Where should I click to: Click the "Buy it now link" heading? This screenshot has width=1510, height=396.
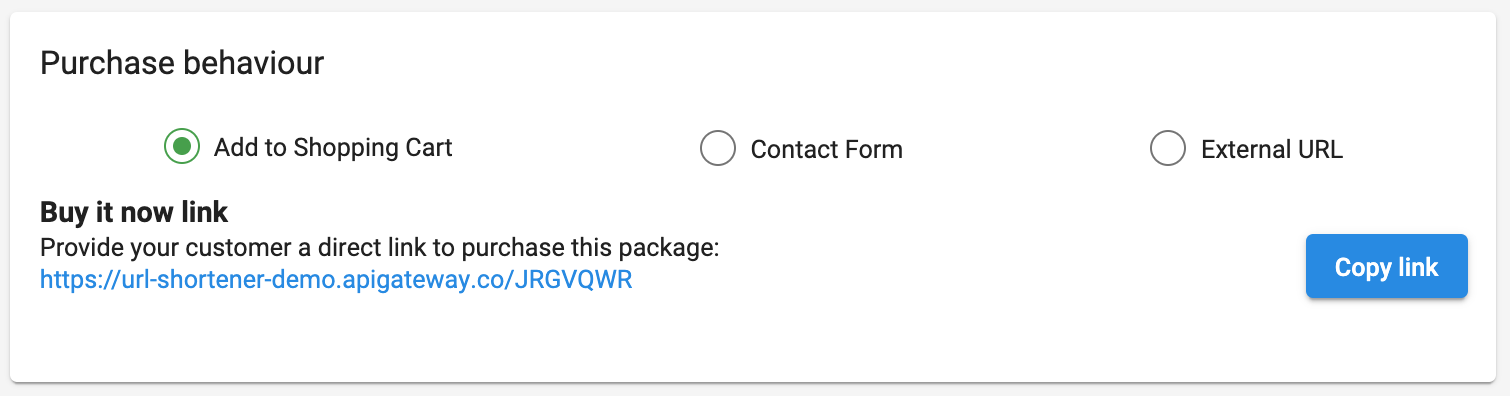pyautogui.click(x=134, y=212)
